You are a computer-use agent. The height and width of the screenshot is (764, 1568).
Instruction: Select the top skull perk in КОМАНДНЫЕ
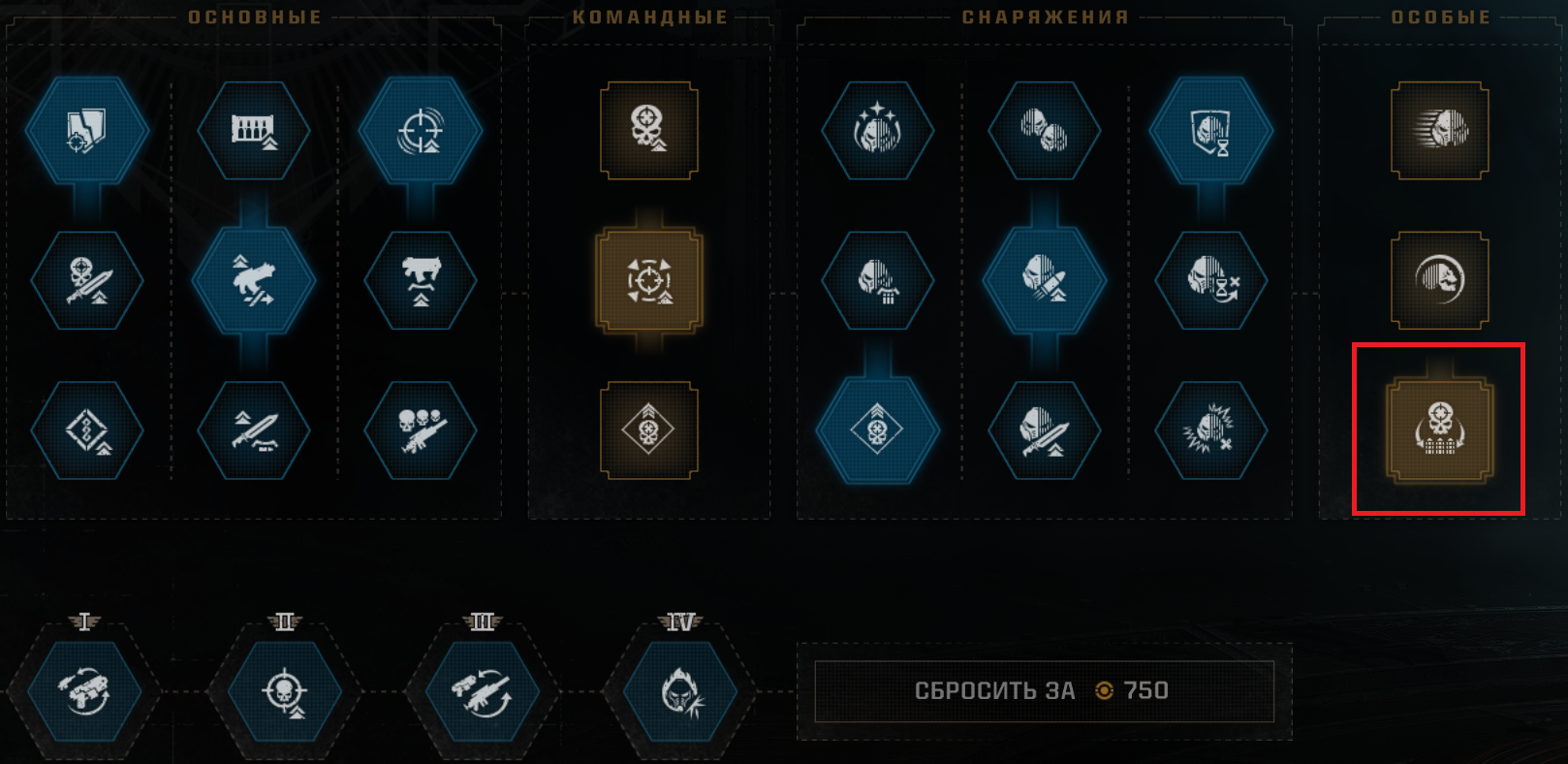click(x=649, y=131)
